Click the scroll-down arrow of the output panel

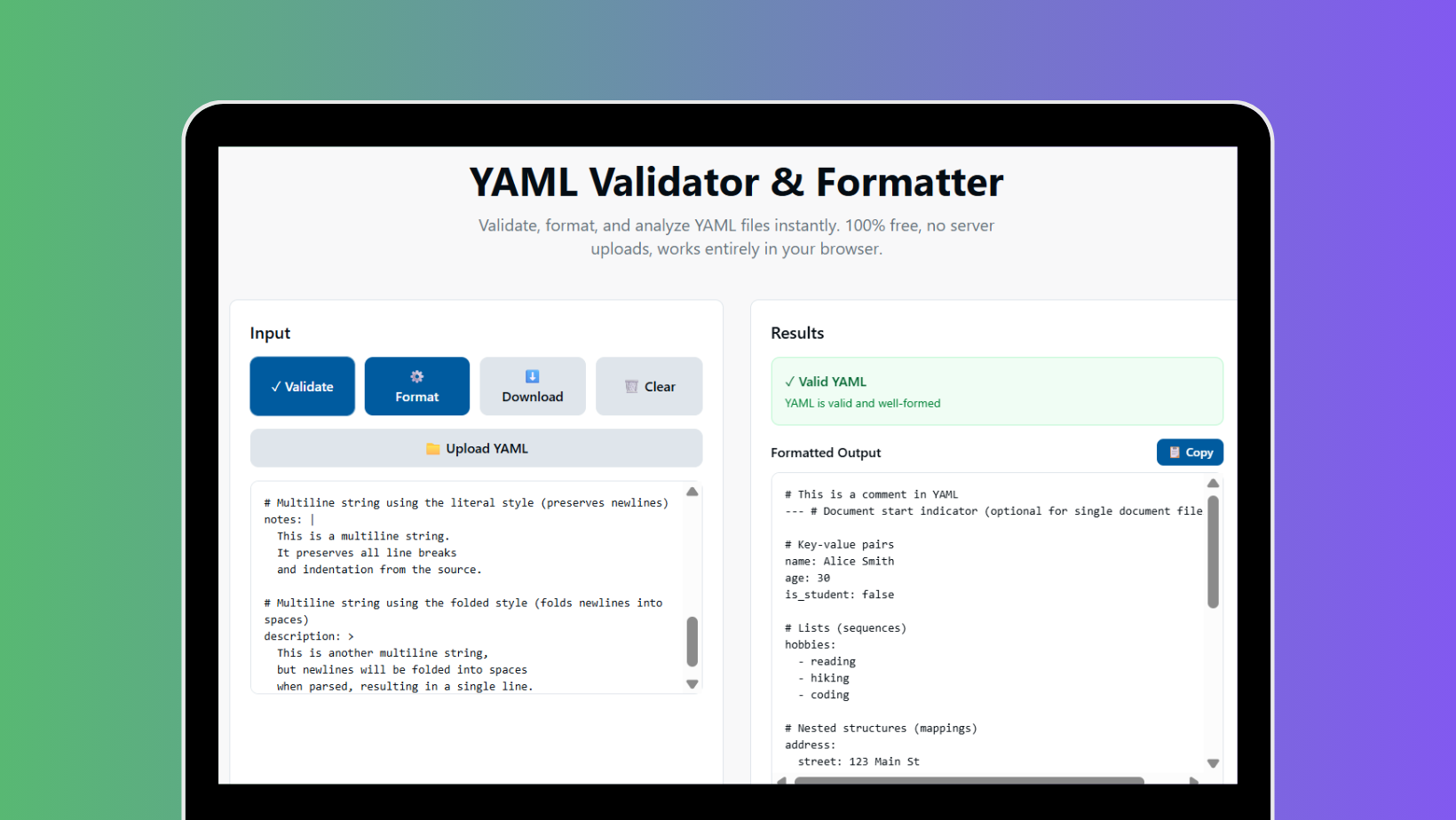click(x=1213, y=762)
